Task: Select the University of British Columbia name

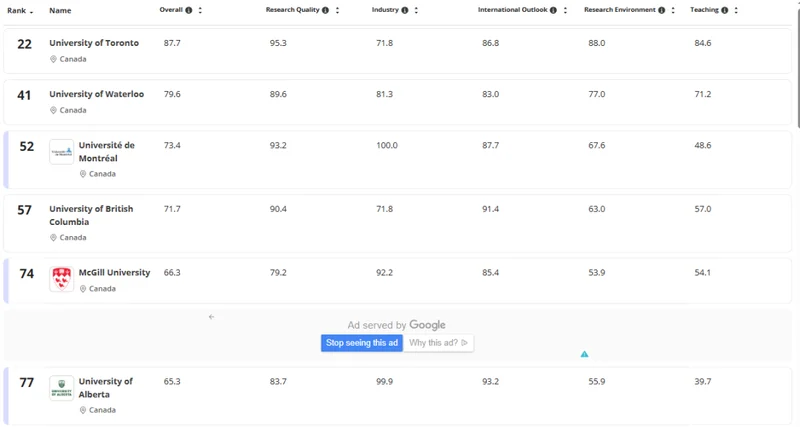Action: (x=91, y=215)
